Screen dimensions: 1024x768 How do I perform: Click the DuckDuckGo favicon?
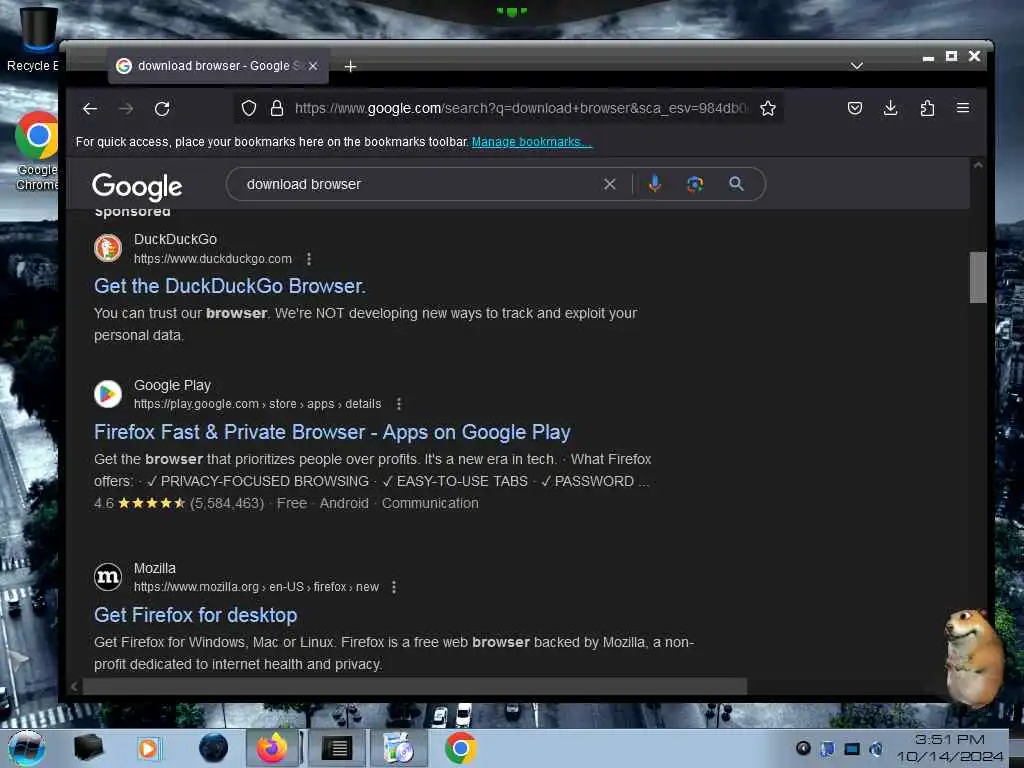pos(108,248)
